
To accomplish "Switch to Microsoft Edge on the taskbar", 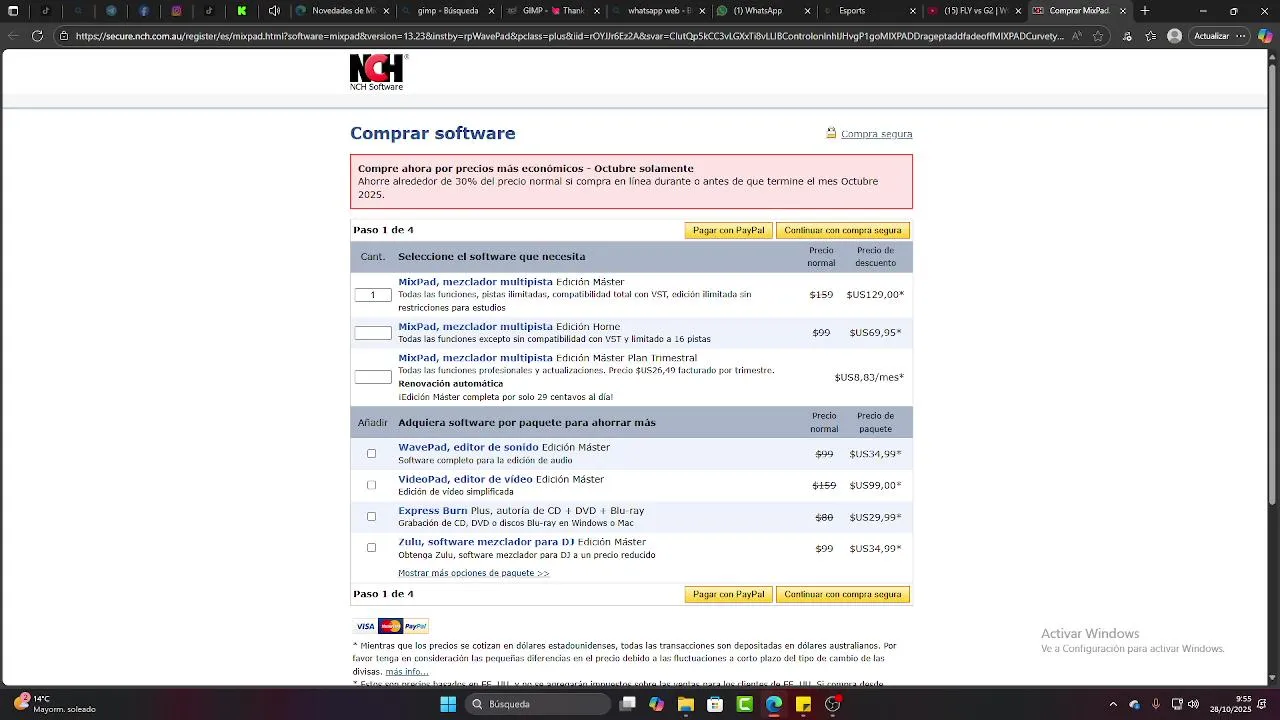I will (774, 704).
